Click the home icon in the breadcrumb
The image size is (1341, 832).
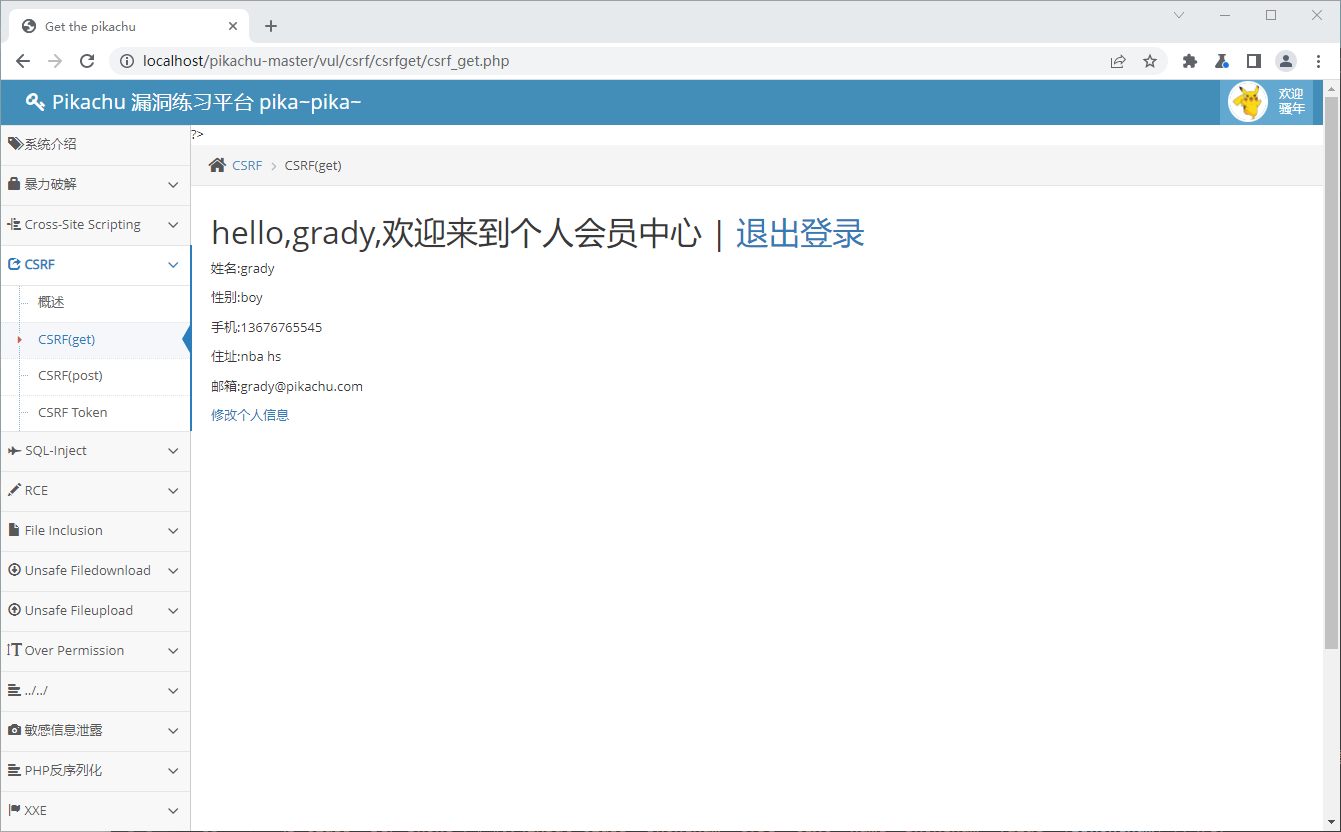[216, 164]
